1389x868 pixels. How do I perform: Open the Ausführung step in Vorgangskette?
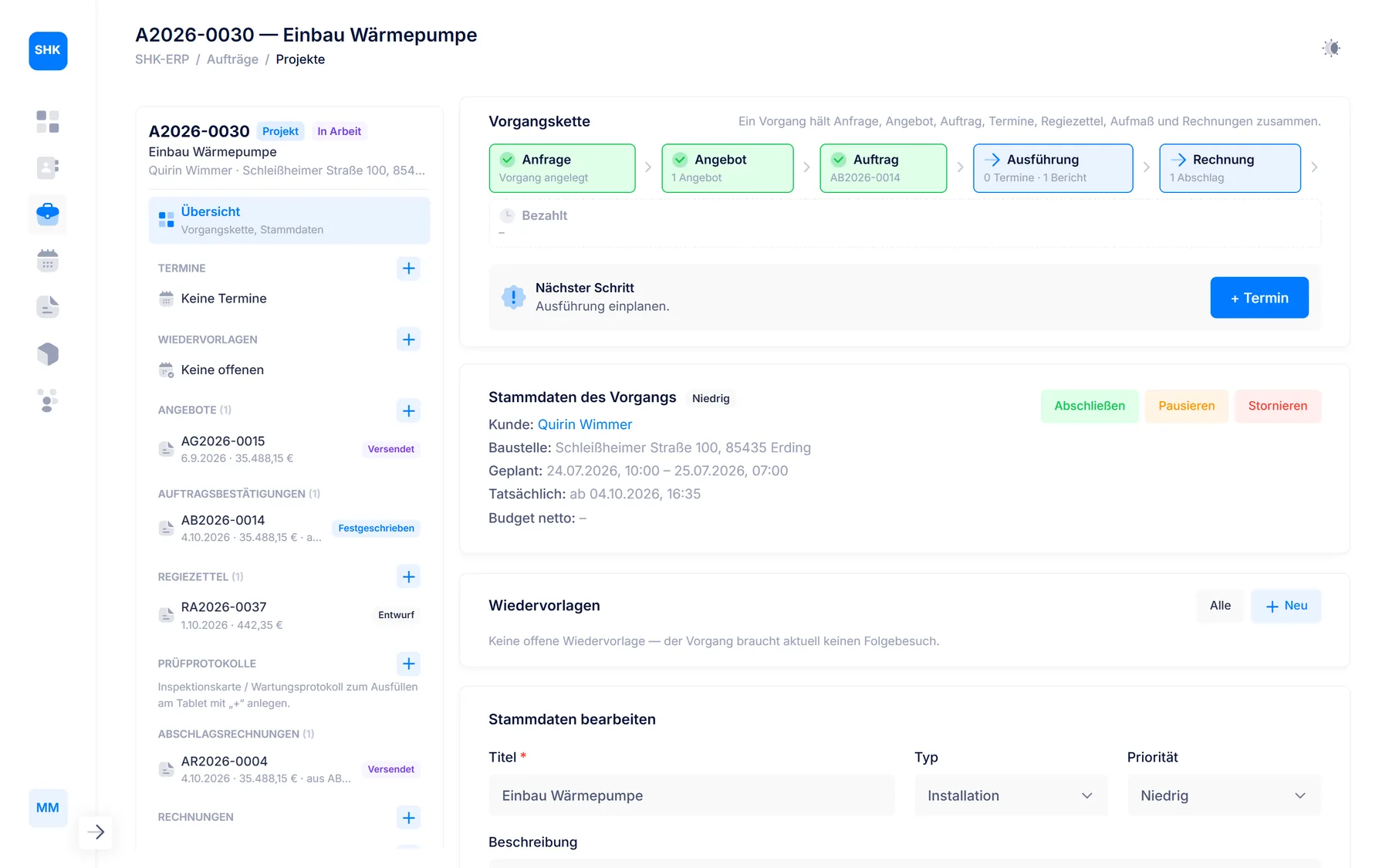(x=1053, y=167)
